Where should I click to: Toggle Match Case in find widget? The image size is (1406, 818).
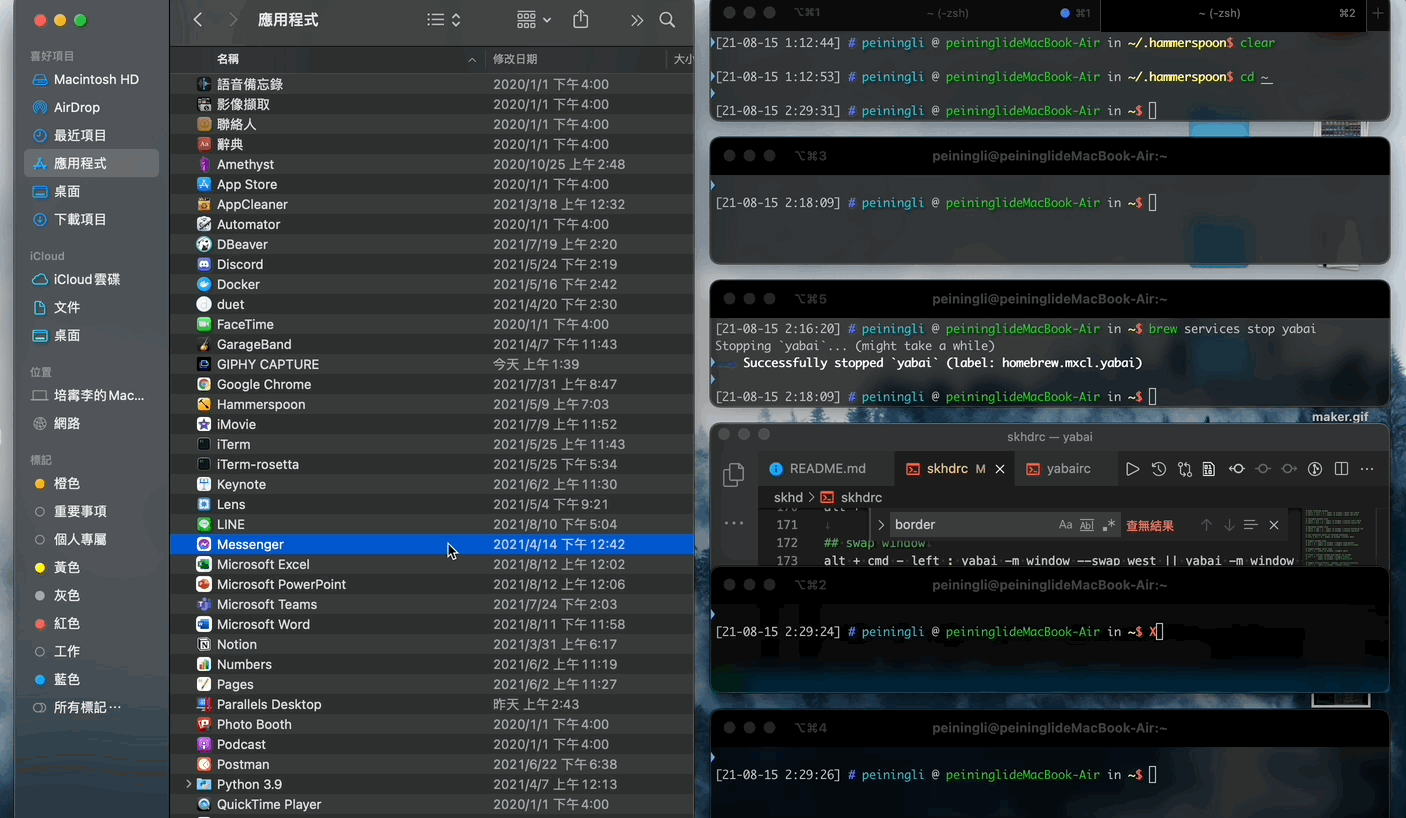1065,525
